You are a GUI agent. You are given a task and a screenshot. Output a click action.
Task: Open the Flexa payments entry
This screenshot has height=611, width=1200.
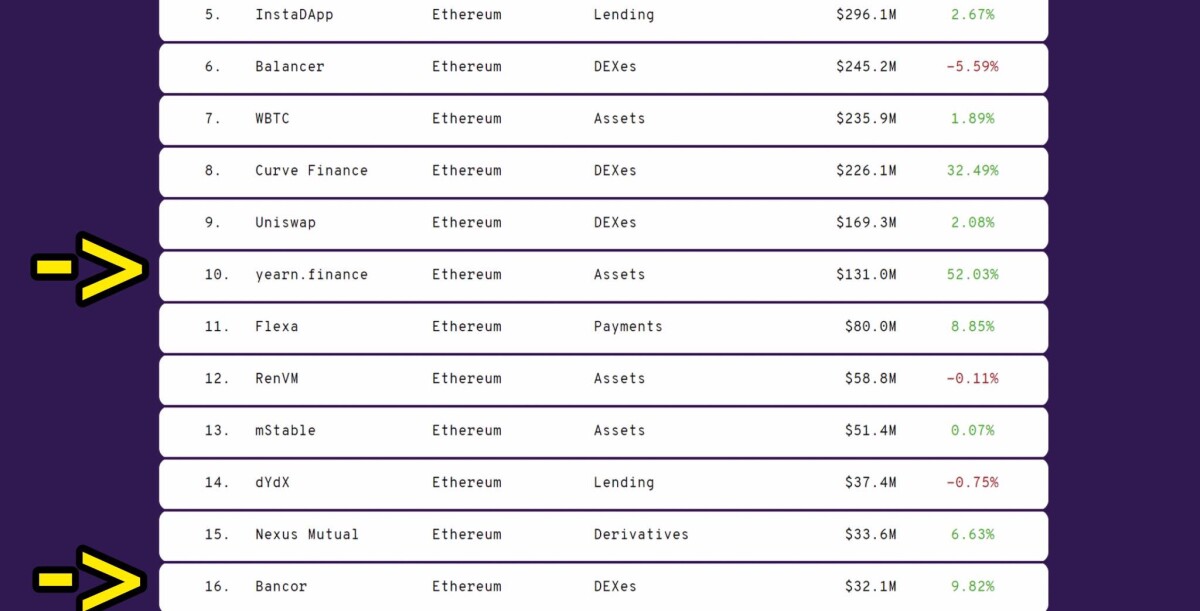[603, 327]
